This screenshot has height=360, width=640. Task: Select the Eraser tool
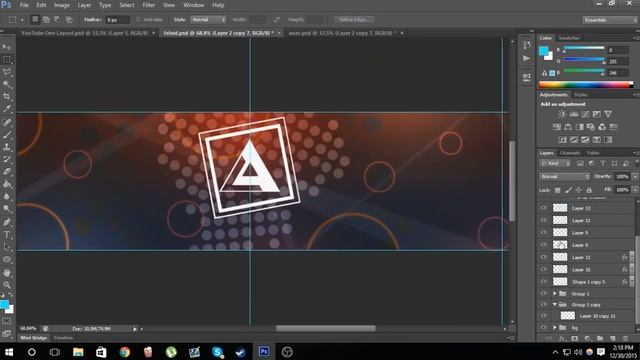[x=7, y=172]
